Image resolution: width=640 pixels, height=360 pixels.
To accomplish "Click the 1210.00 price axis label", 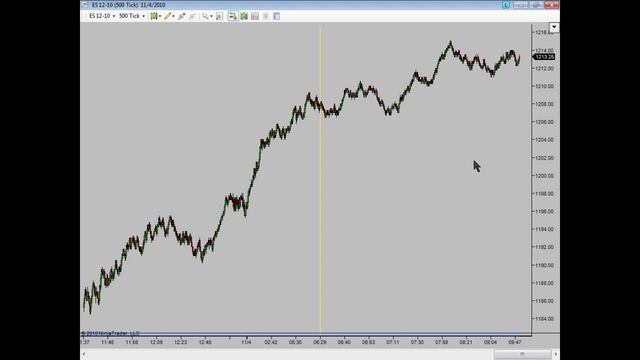I will (x=544, y=86).
